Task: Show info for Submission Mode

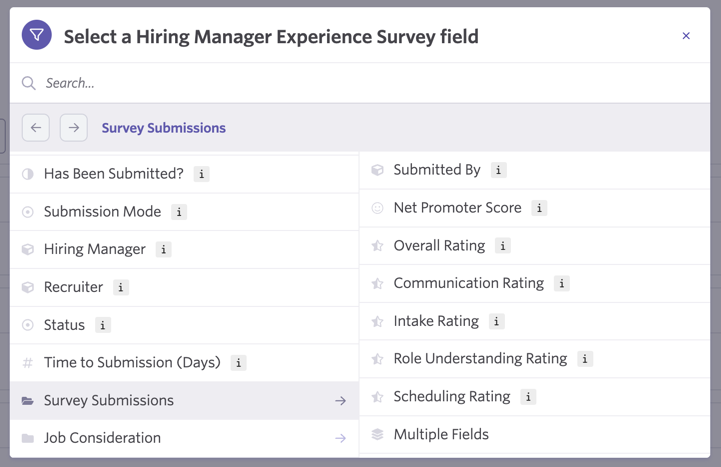Action: [179, 212]
